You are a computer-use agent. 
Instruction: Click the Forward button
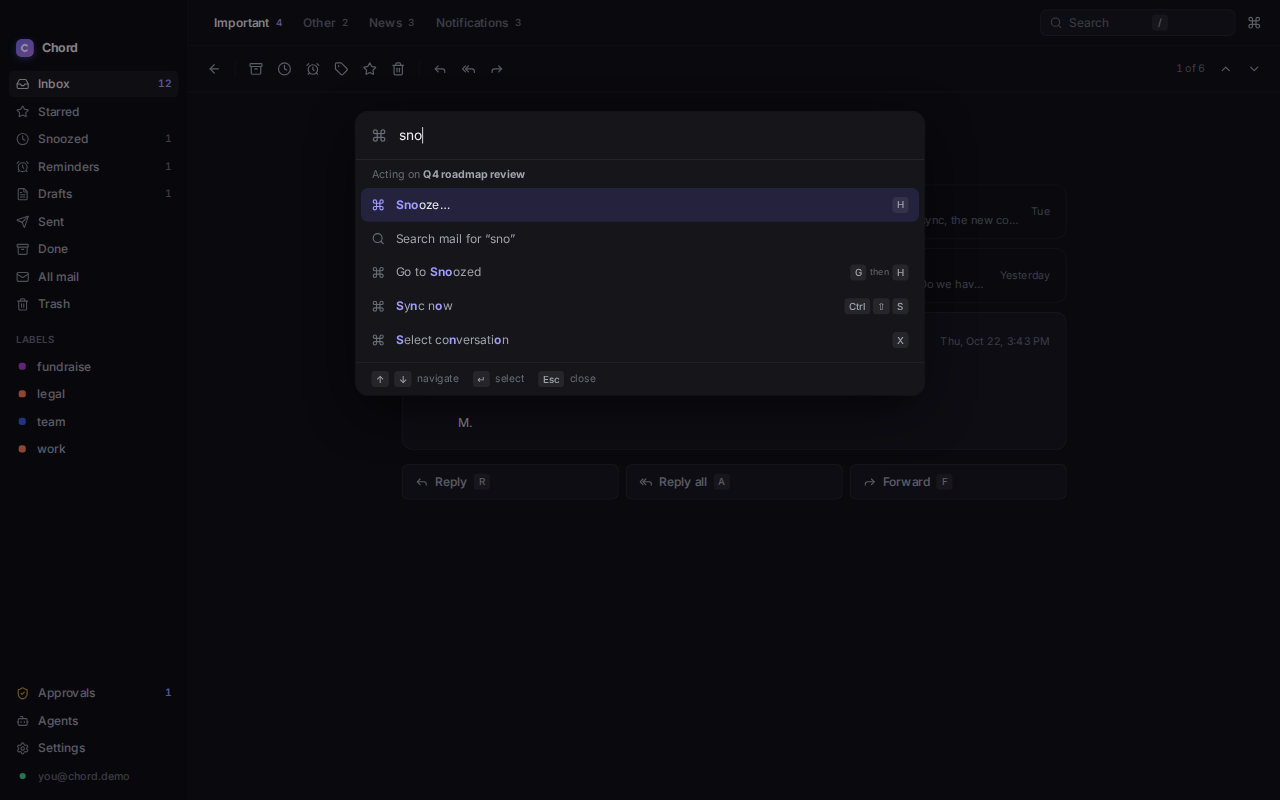click(x=958, y=482)
